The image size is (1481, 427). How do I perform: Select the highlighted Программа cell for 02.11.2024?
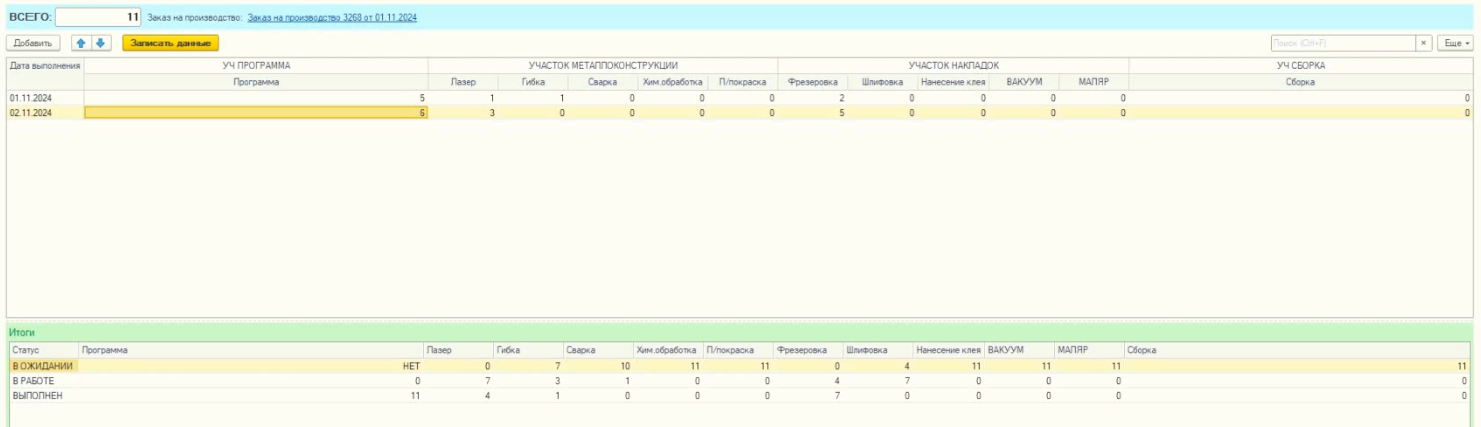pyautogui.click(x=256, y=113)
